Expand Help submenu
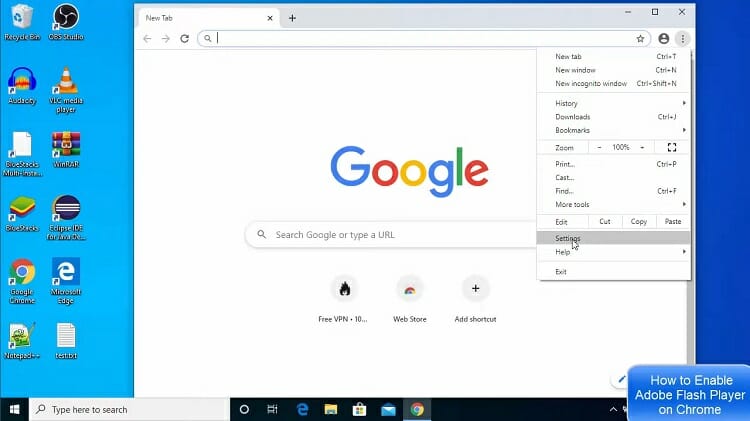 pyautogui.click(x=614, y=252)
